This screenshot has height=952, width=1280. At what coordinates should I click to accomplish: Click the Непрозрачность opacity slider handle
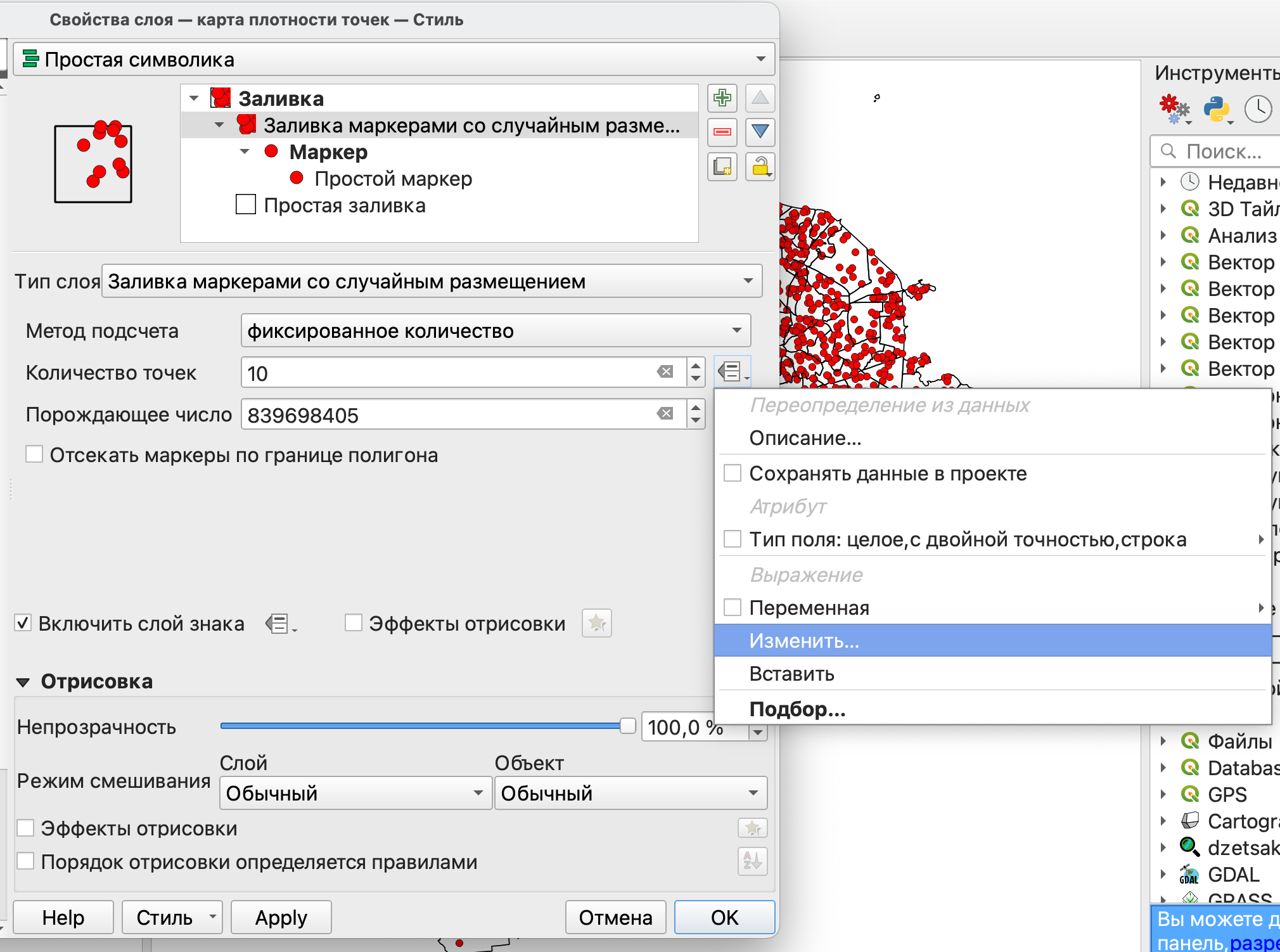click(x=627, y=726)
